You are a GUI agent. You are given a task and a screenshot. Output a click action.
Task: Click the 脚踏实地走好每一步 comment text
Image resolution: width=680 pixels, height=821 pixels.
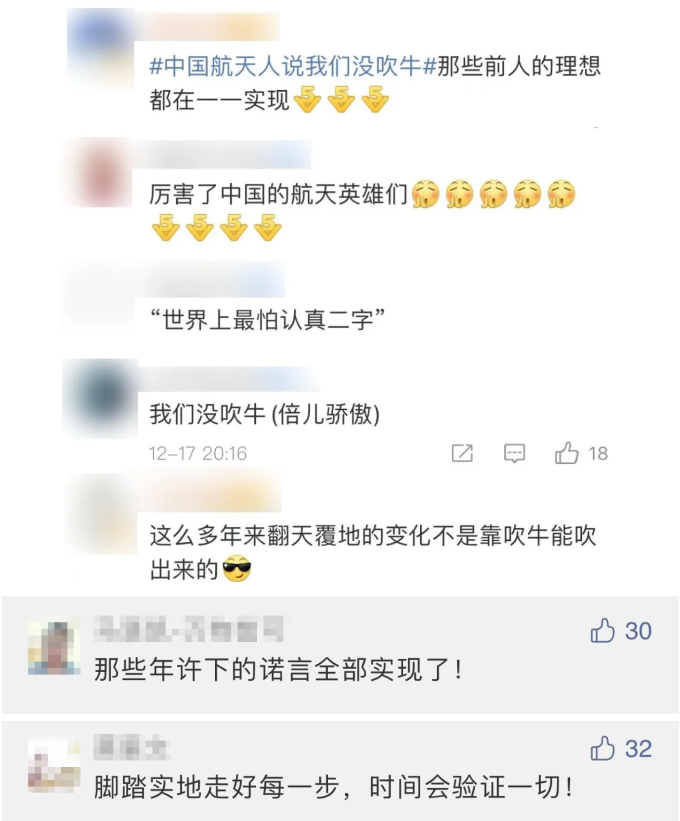coord(333,787)
